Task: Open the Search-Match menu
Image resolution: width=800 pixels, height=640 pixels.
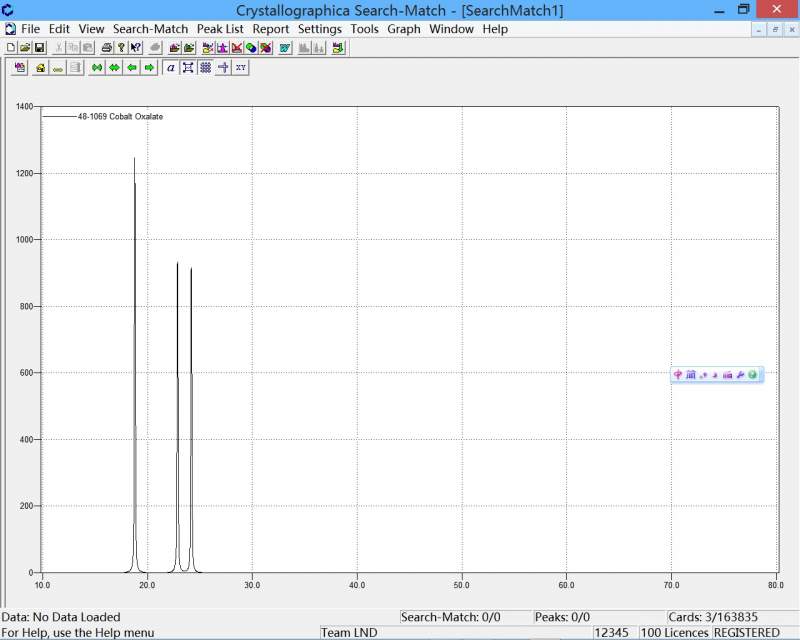Action: point(151,29)
